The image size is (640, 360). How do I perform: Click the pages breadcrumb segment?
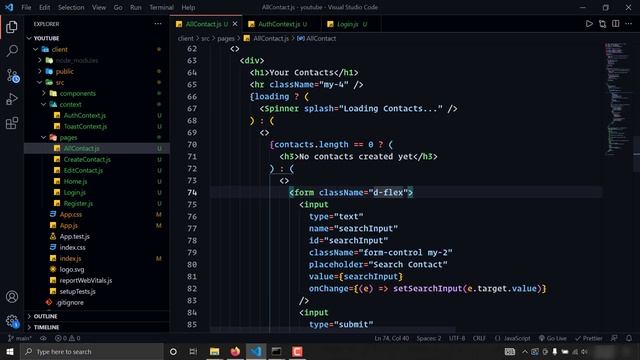[x=226, y=38]
